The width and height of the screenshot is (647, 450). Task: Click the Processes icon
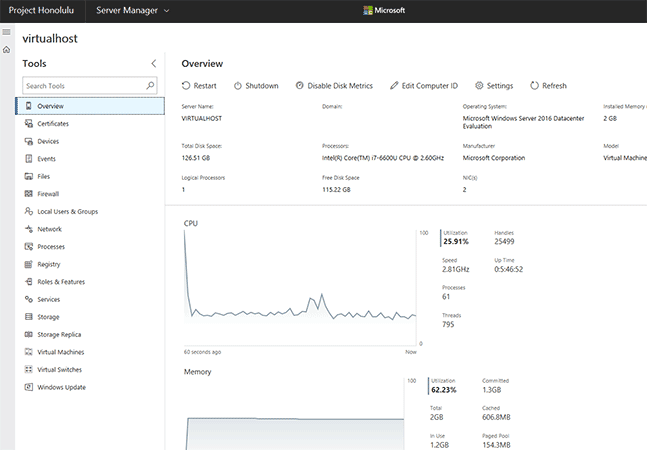coord(28,246)
